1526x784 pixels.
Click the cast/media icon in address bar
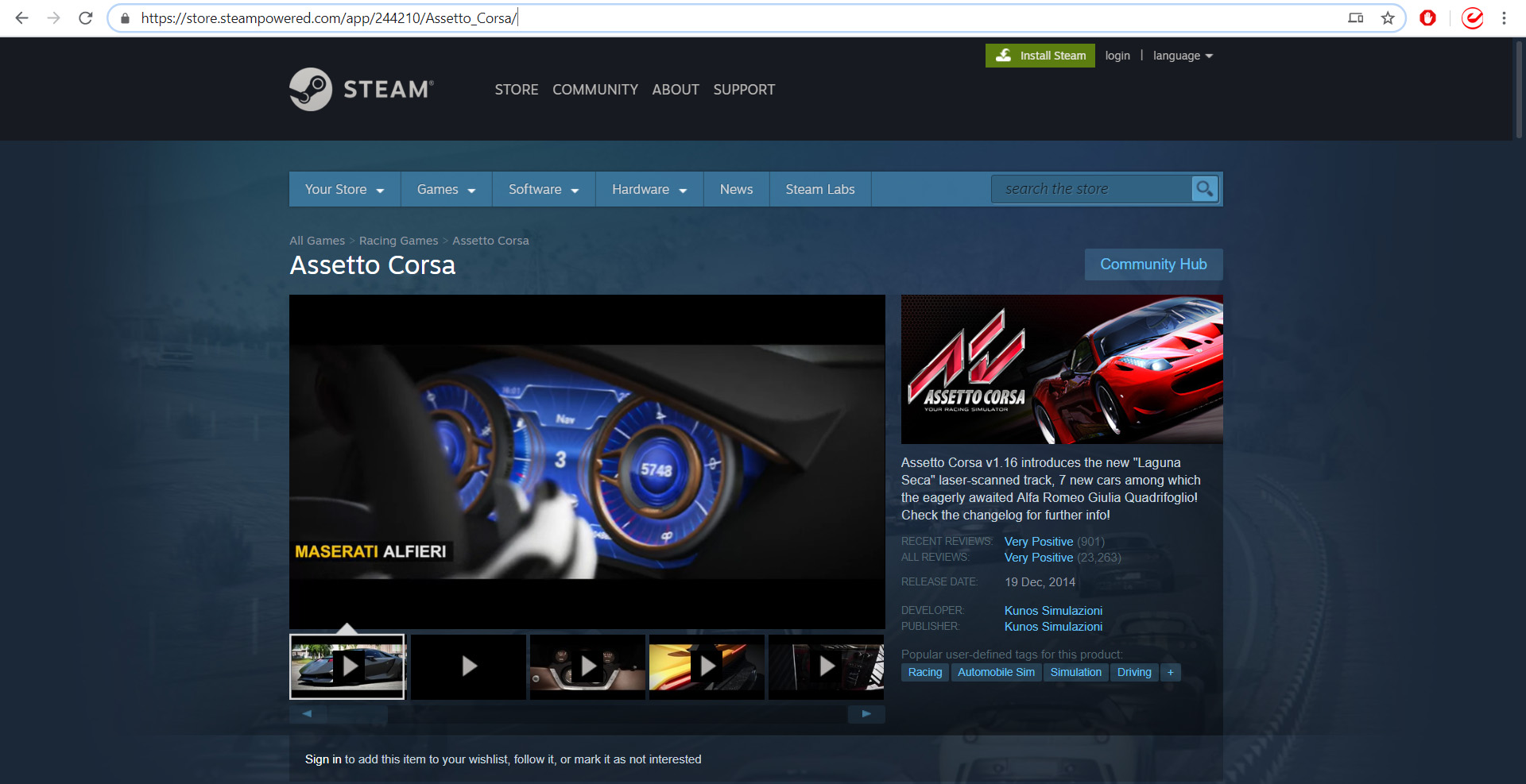coord(1356,17)
